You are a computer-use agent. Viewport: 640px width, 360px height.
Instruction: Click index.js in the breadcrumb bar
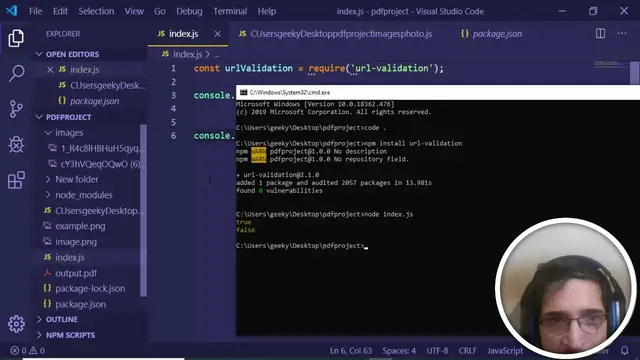pos(187,54)
